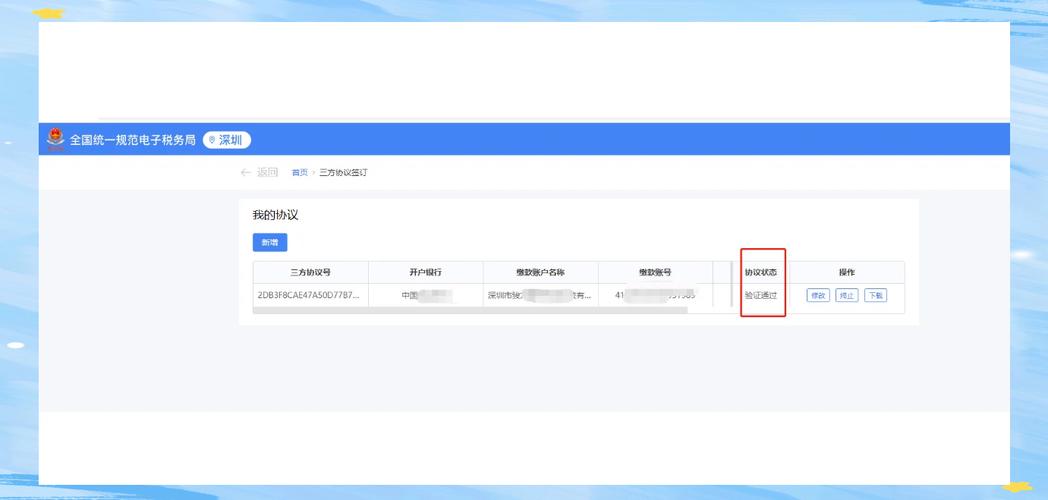Viewport: 1048px width, 500px height.
Task: Click the 修改 button in agreement row
Action: coord(818,295)
